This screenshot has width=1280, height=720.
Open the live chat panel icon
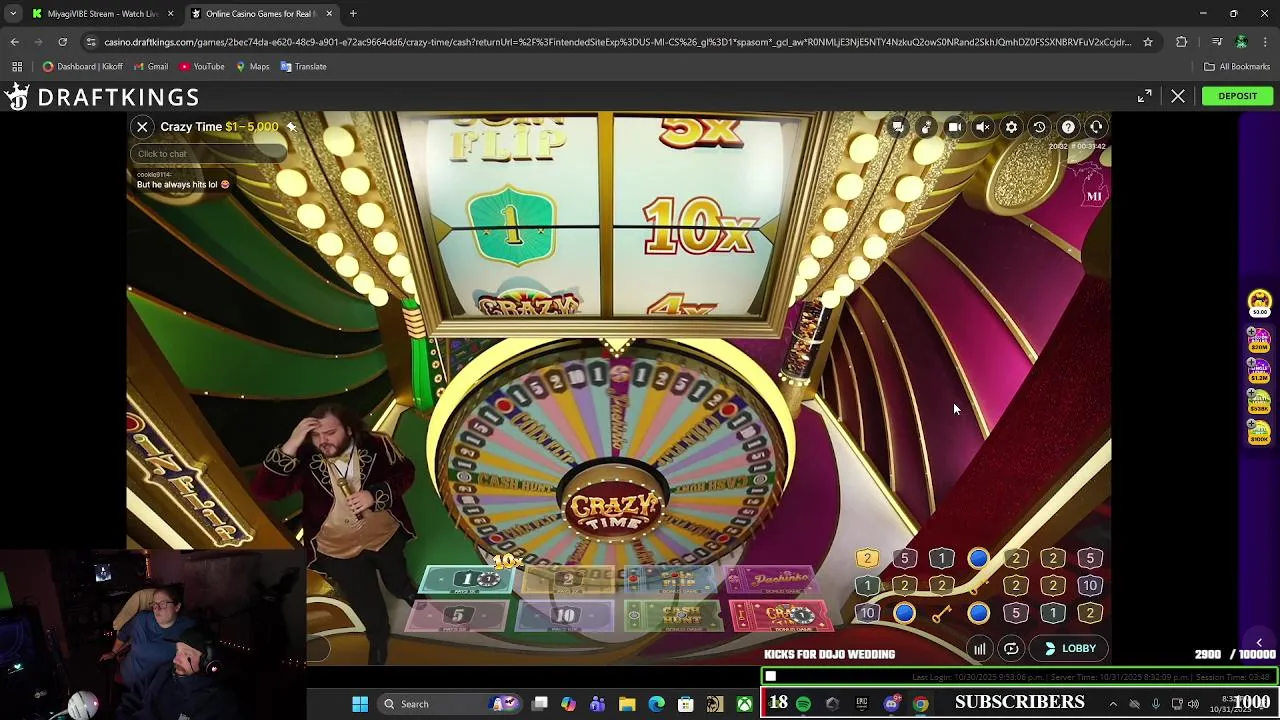[x=898, y=127]
